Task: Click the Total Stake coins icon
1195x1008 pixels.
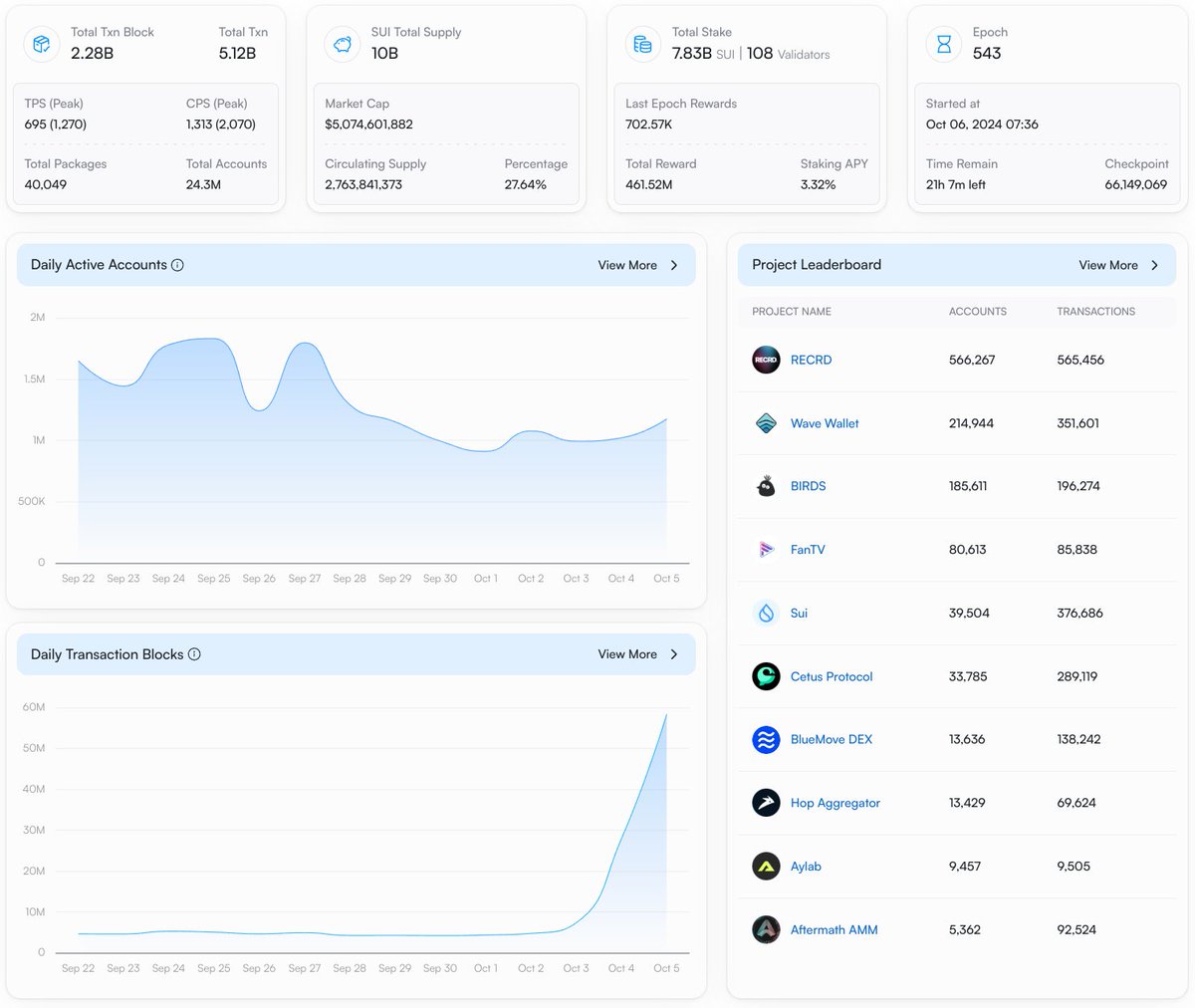Action: coord(643,44)
